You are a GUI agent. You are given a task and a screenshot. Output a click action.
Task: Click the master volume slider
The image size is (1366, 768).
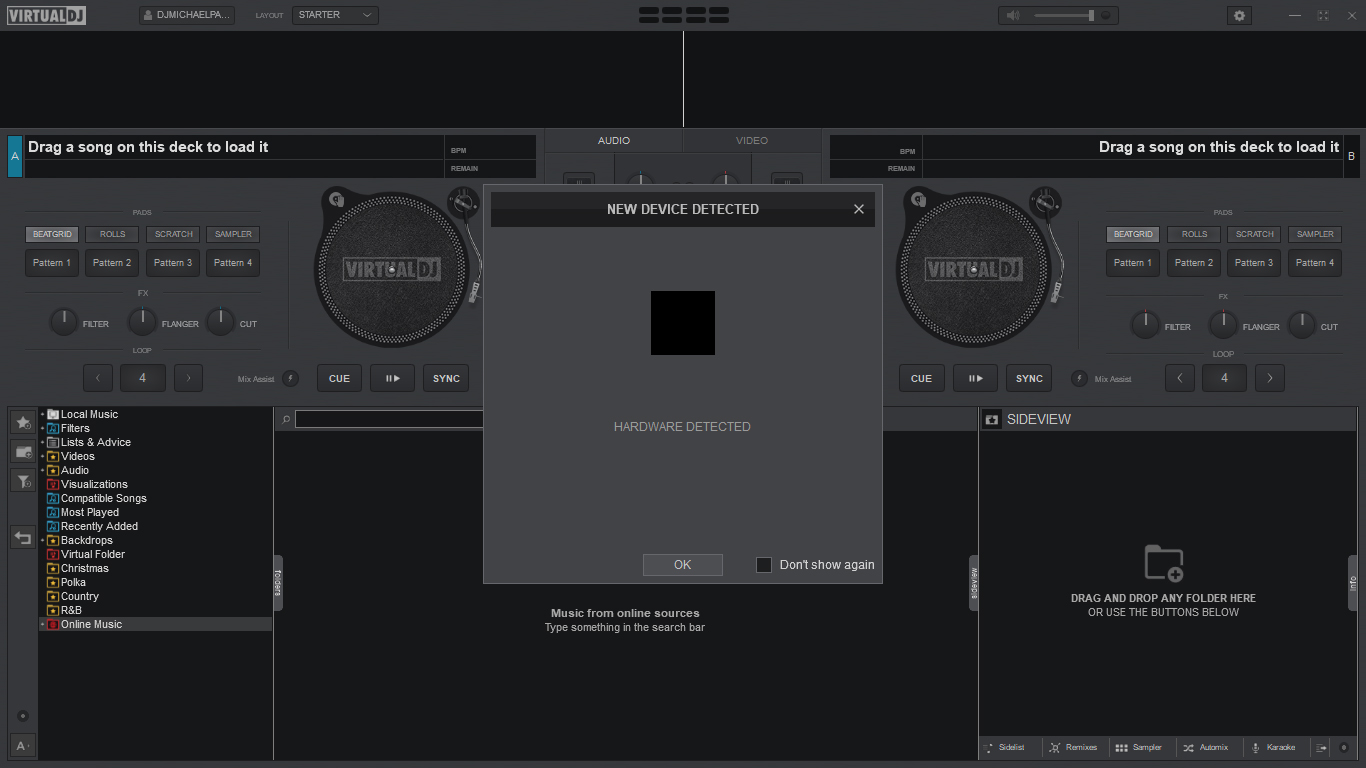tap(1066, 15)
